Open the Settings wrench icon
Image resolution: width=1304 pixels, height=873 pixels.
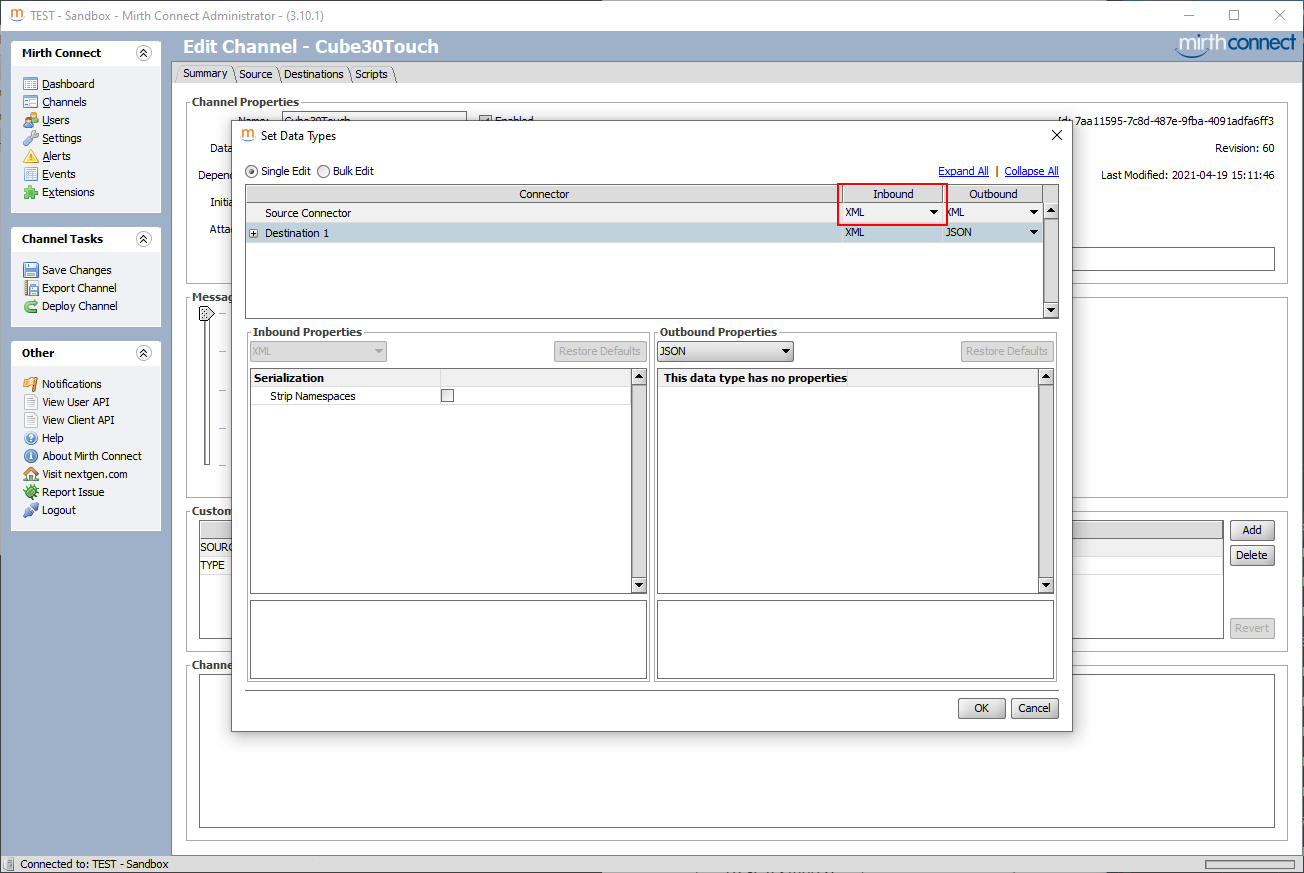point(31,138)
